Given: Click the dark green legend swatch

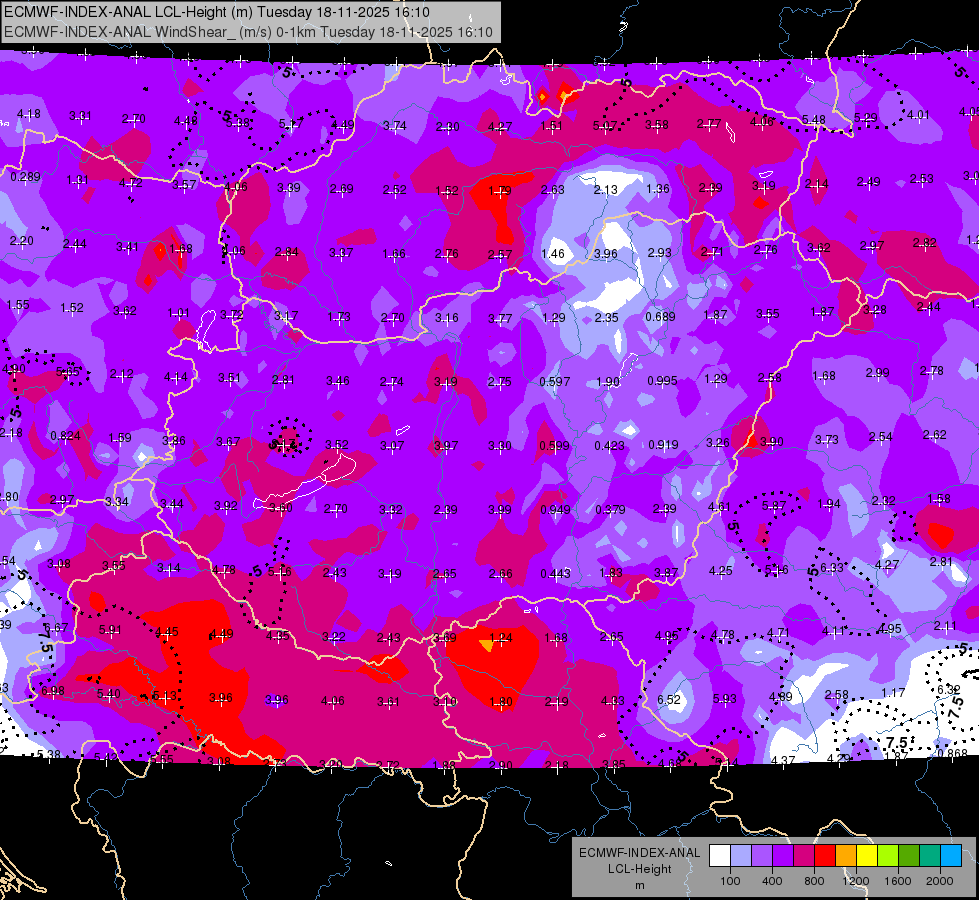Looking at the screenshot, I should (909, 856).
